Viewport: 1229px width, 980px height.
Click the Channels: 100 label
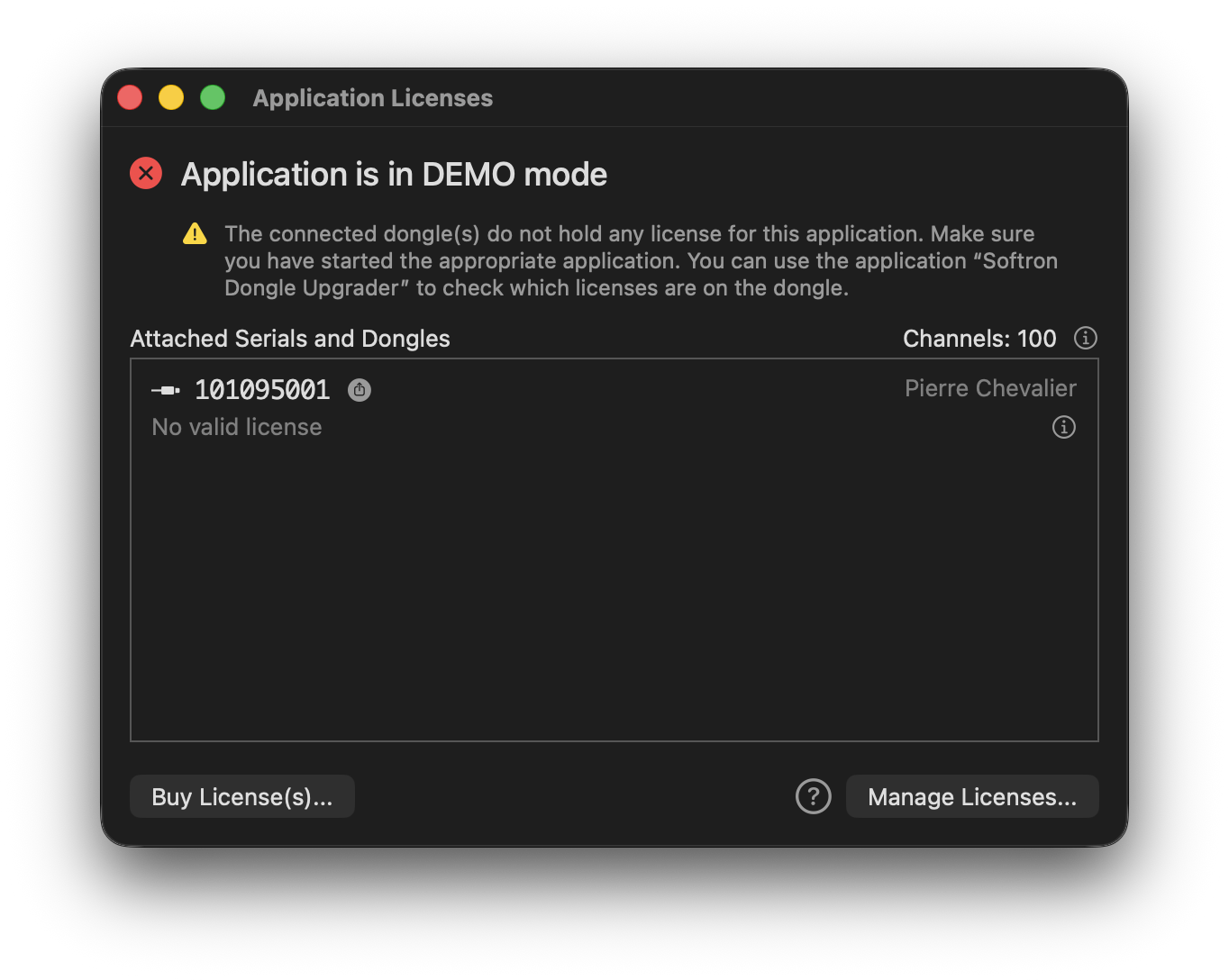[979, 339]
